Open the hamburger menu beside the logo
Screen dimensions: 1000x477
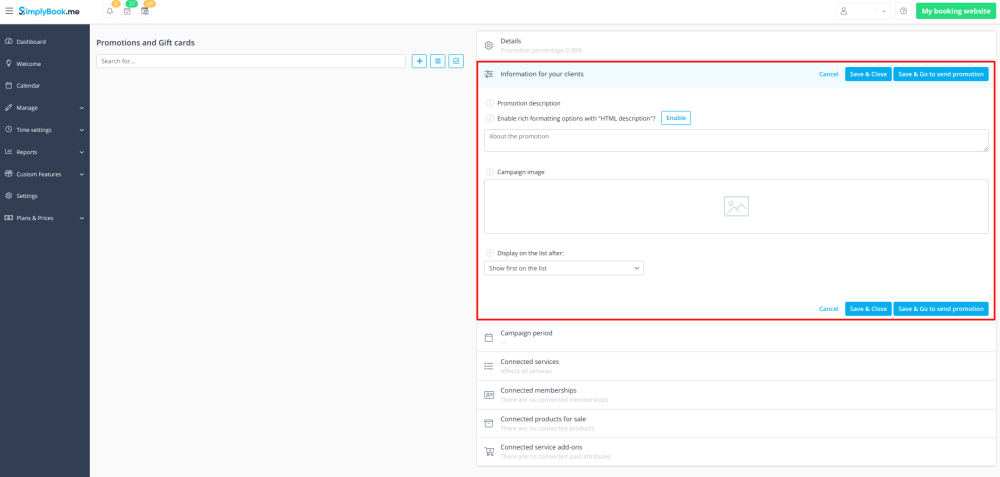(x=9, y=11)
